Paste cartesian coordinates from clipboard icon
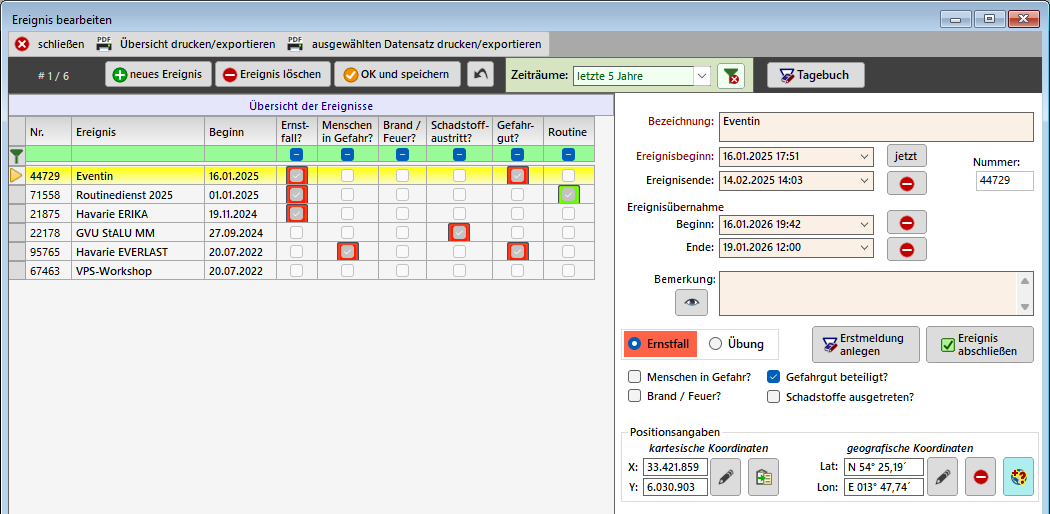Image resolution: width=1050 pixels, height=514 pixels. [763, 478]
